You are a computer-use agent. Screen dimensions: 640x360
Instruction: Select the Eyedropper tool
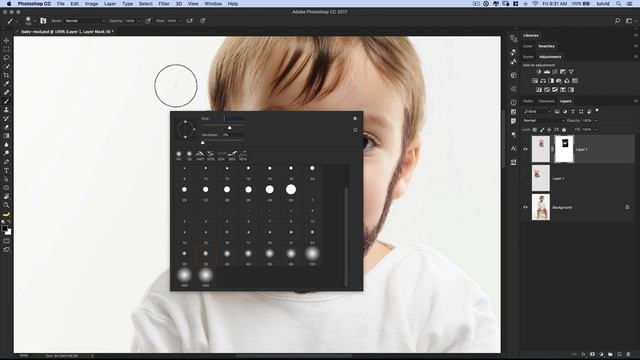6,84
